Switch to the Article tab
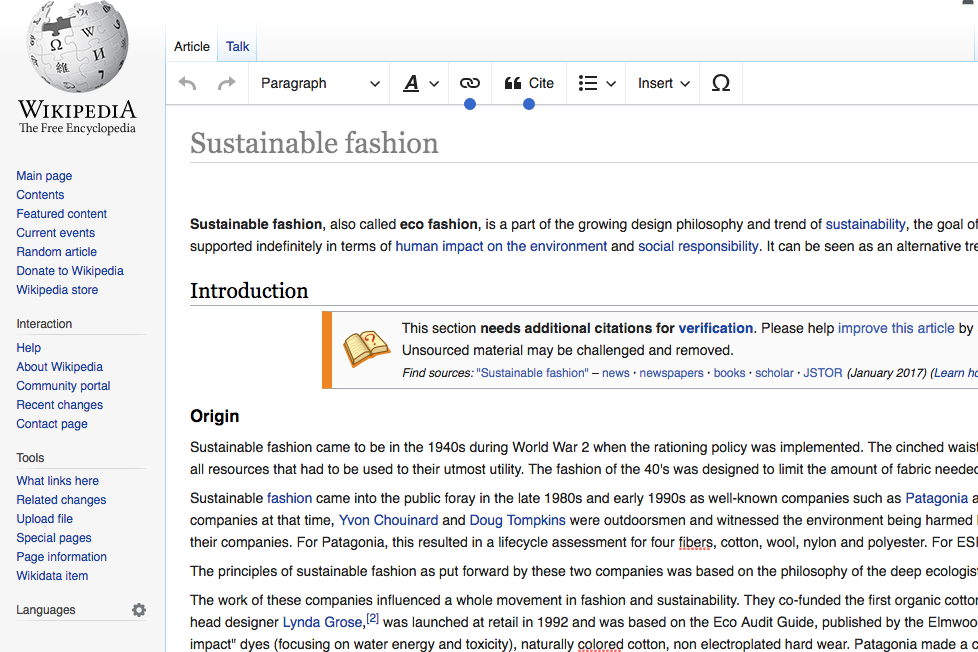The width and height of the screenshot is (978, 652). tap(191, 46)
